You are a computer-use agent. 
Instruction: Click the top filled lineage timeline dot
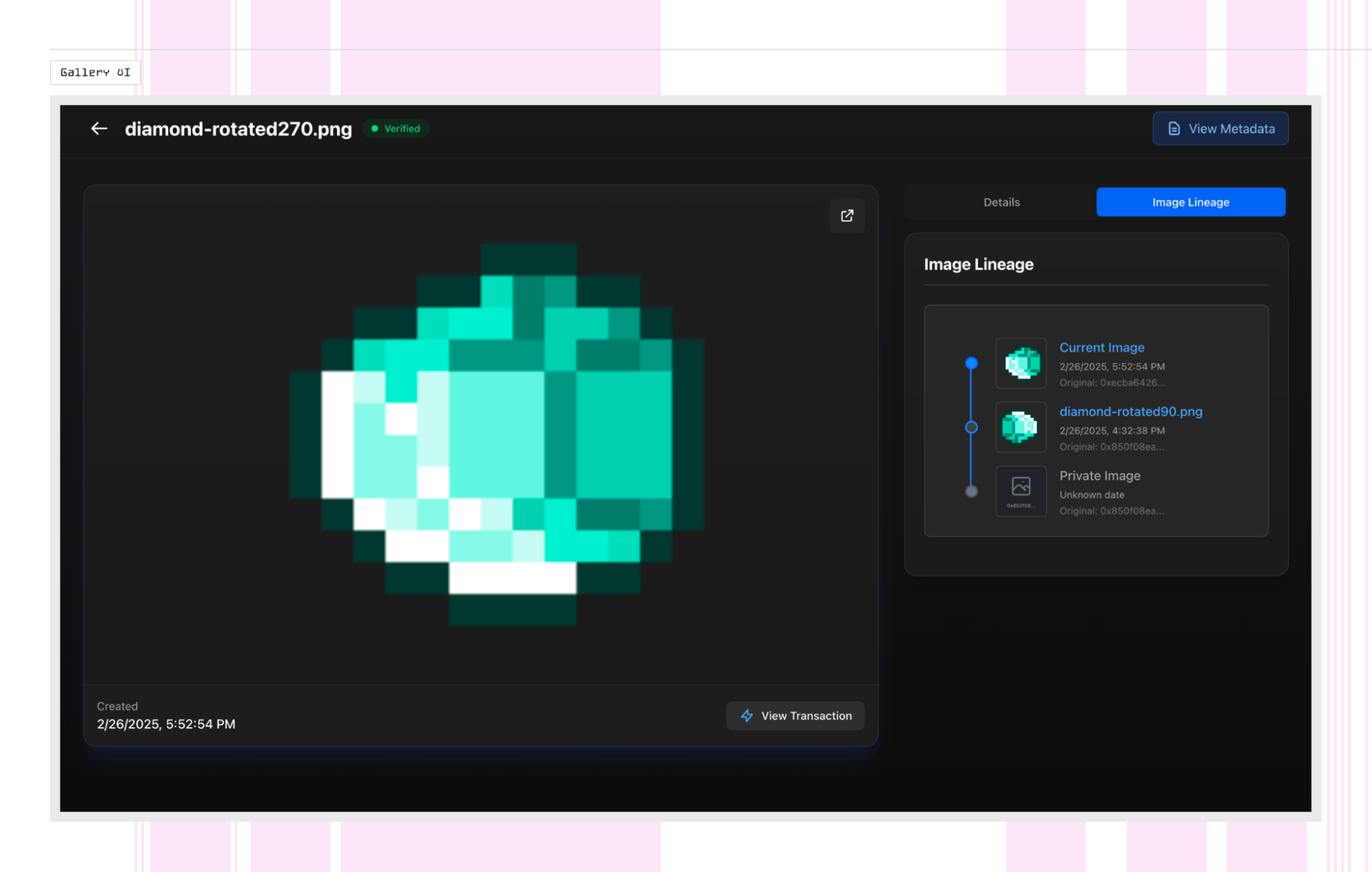point(971,363)
